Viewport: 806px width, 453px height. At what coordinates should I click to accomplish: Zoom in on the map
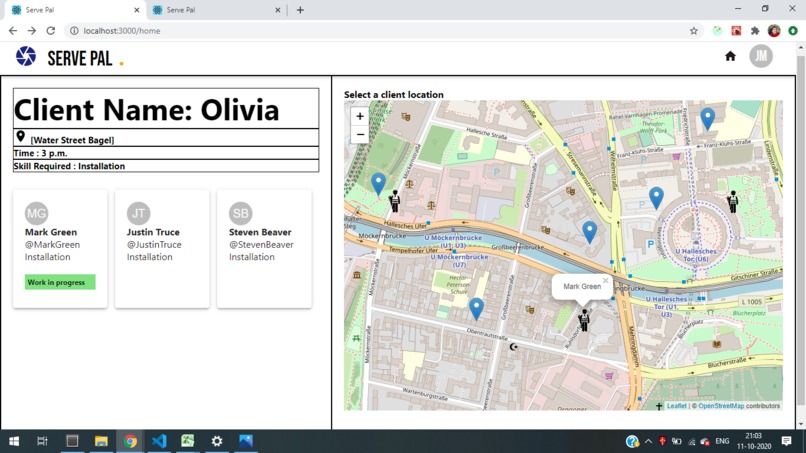click(x=360, y=116)
